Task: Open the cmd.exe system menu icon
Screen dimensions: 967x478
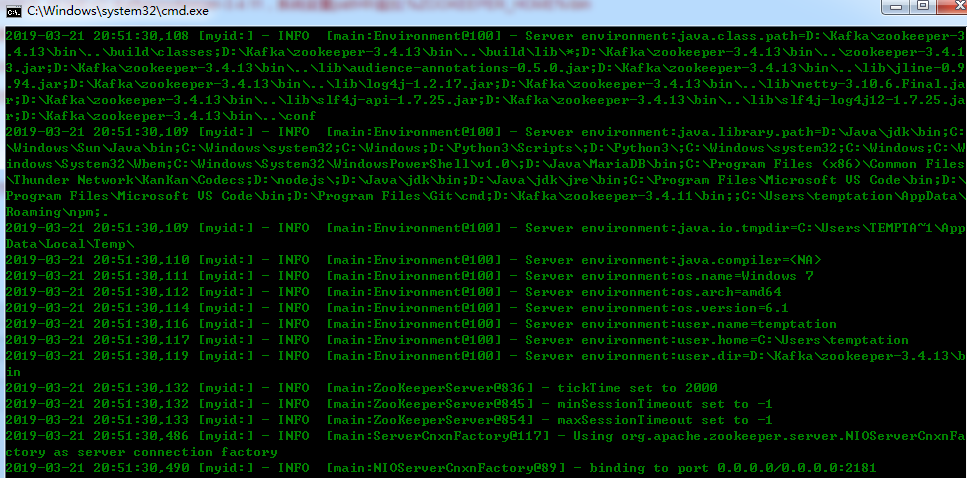Action: [14, 10]
